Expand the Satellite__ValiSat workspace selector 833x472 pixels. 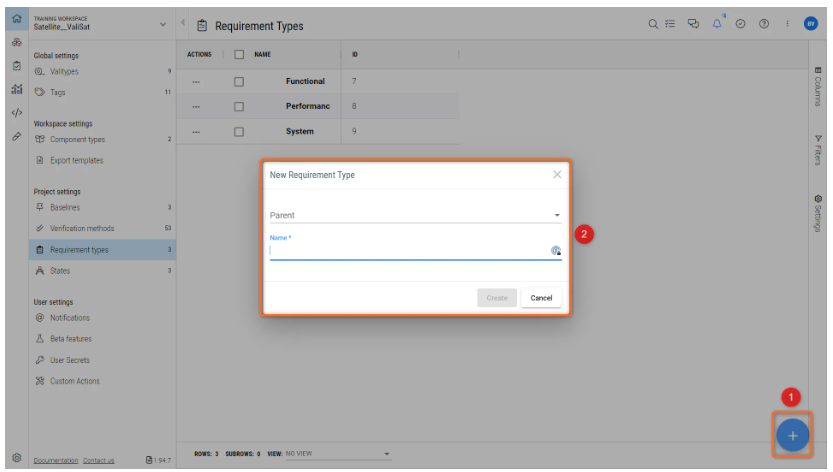tap(163, 25)
